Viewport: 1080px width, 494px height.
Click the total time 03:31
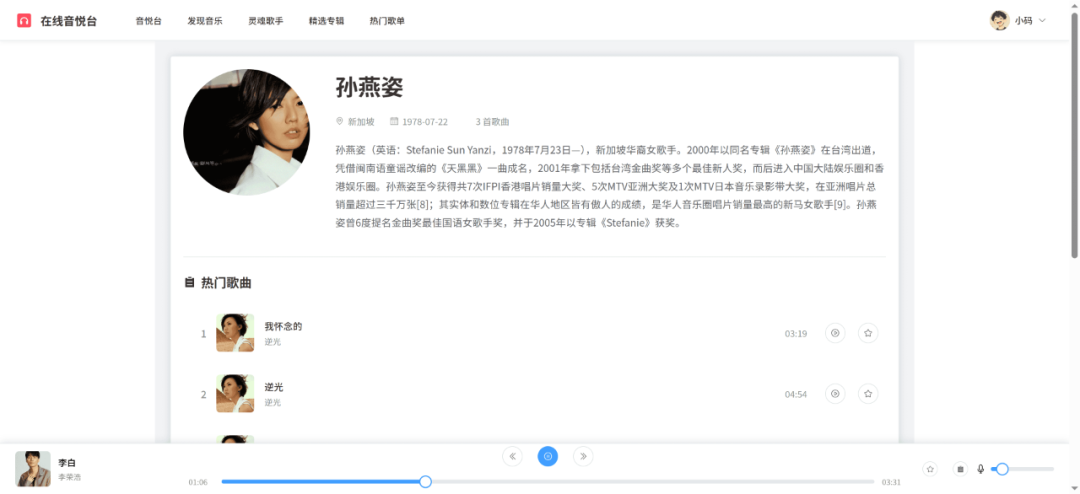click(x=891, y=482)
